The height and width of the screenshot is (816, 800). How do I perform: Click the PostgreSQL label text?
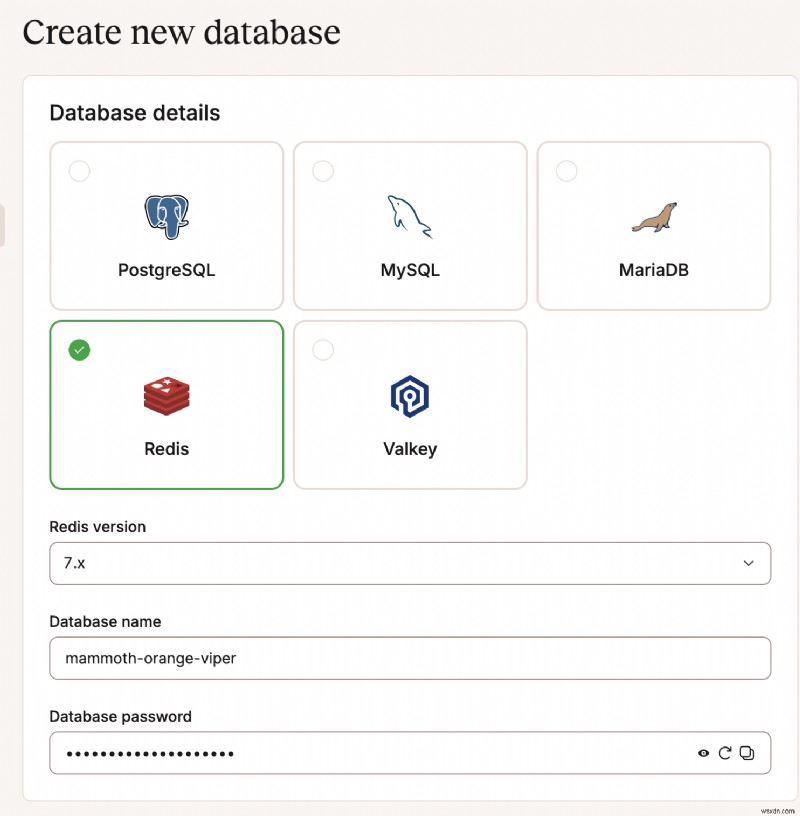[167, 270]
